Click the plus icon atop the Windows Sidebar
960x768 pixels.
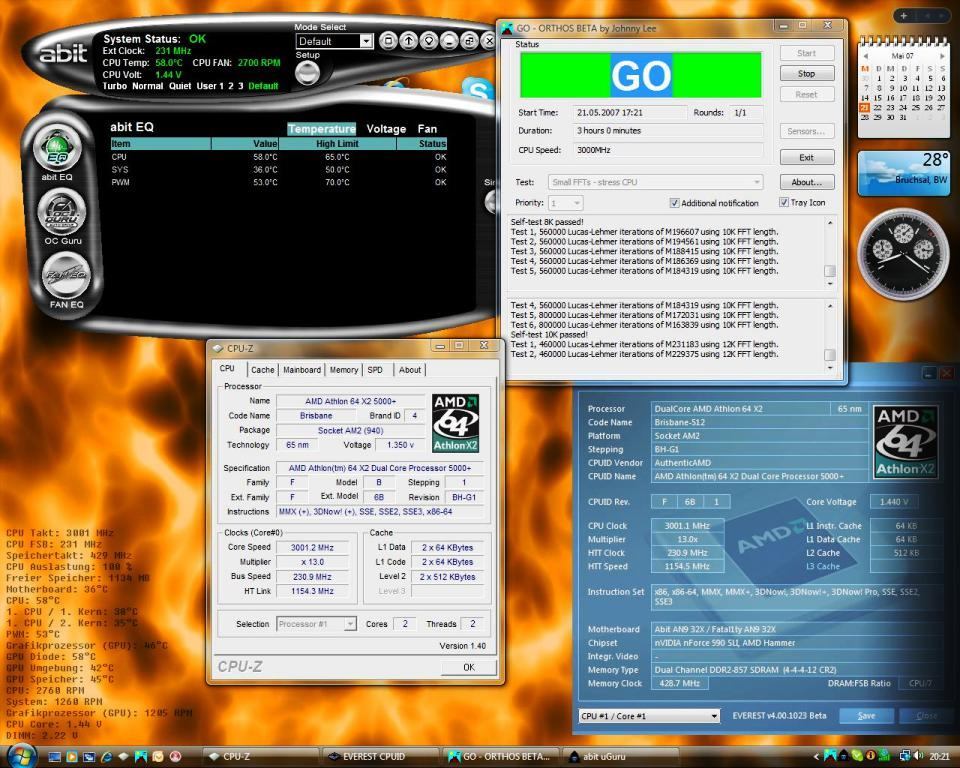pos(904,16)
